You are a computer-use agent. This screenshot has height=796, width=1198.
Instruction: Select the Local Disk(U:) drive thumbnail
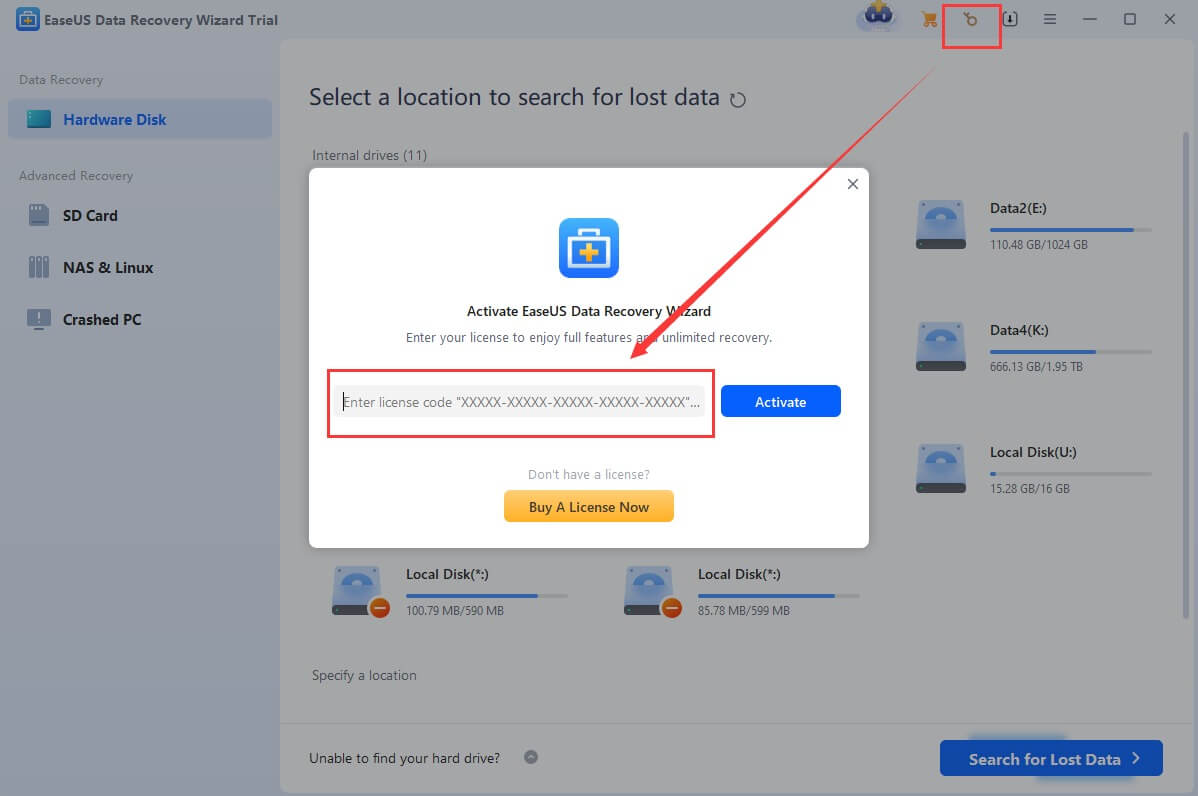coord(940,467)
